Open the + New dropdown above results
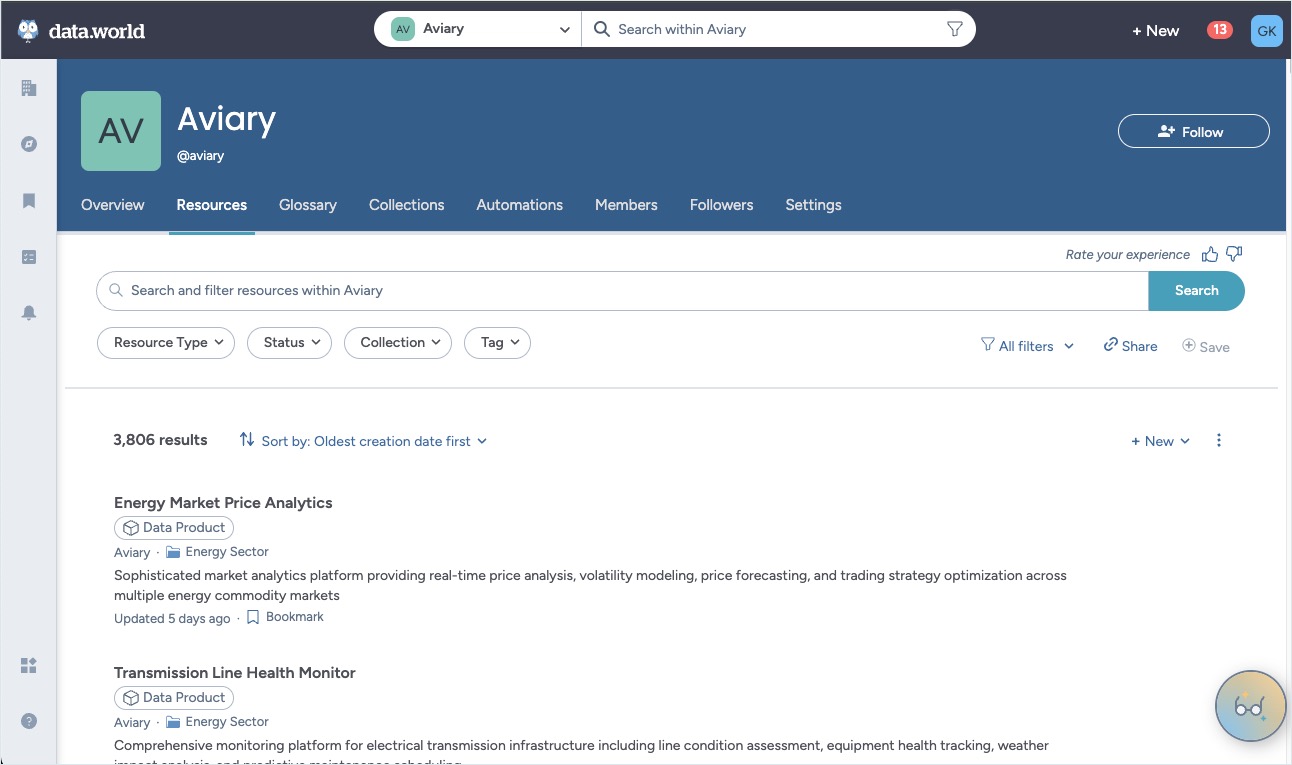1292x765 pixels. (1160, 441)
